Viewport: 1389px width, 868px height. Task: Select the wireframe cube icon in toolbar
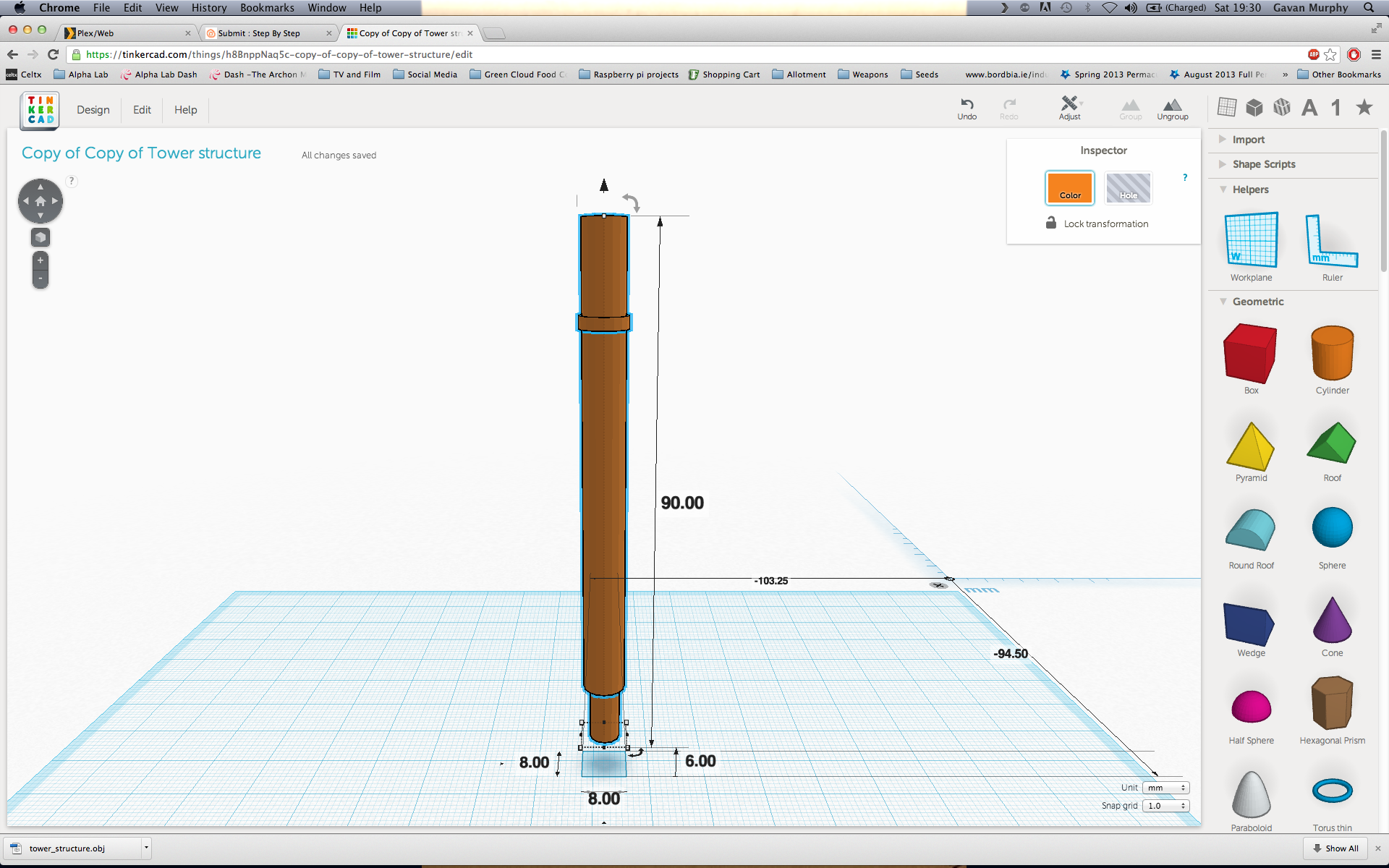(1282, 107)
